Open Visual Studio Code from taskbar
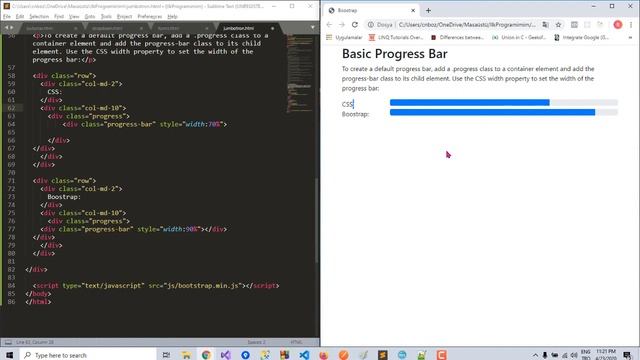The image size is (640, 360). click(304, 355)
